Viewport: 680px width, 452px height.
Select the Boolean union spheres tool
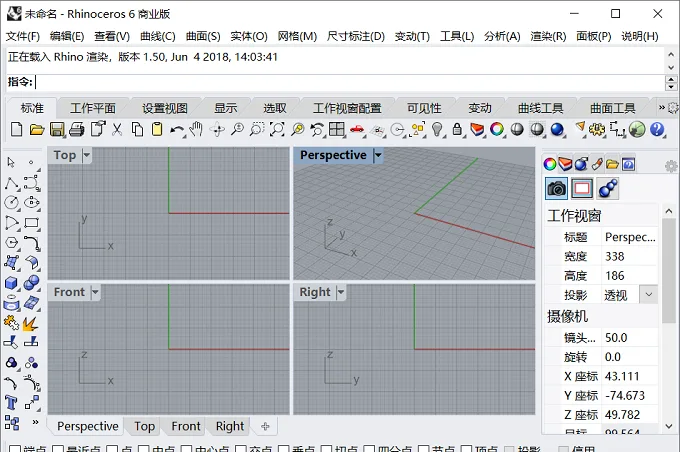[32, 283]
